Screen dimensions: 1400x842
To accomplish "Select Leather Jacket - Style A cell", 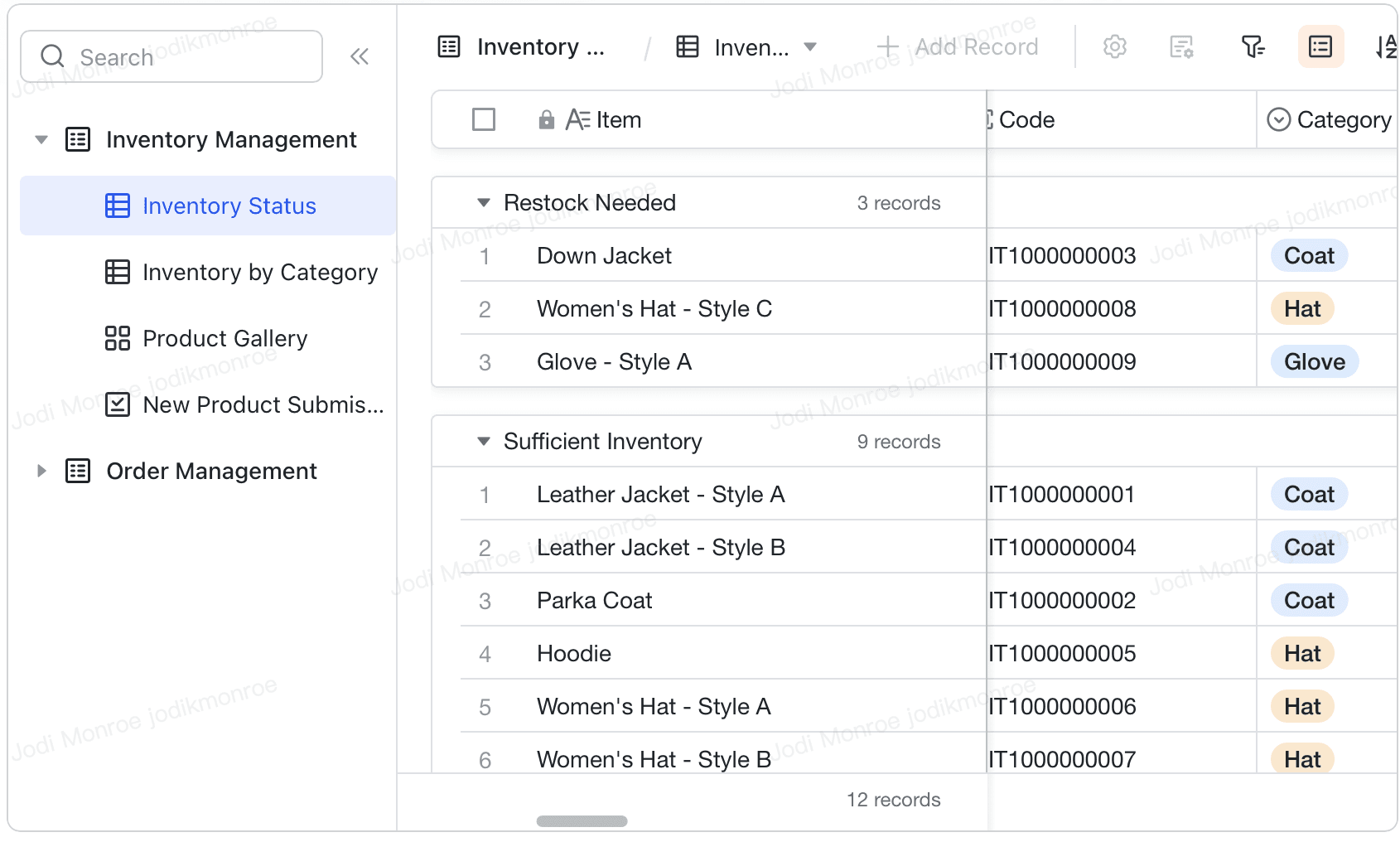I will [x=660, y=494].
